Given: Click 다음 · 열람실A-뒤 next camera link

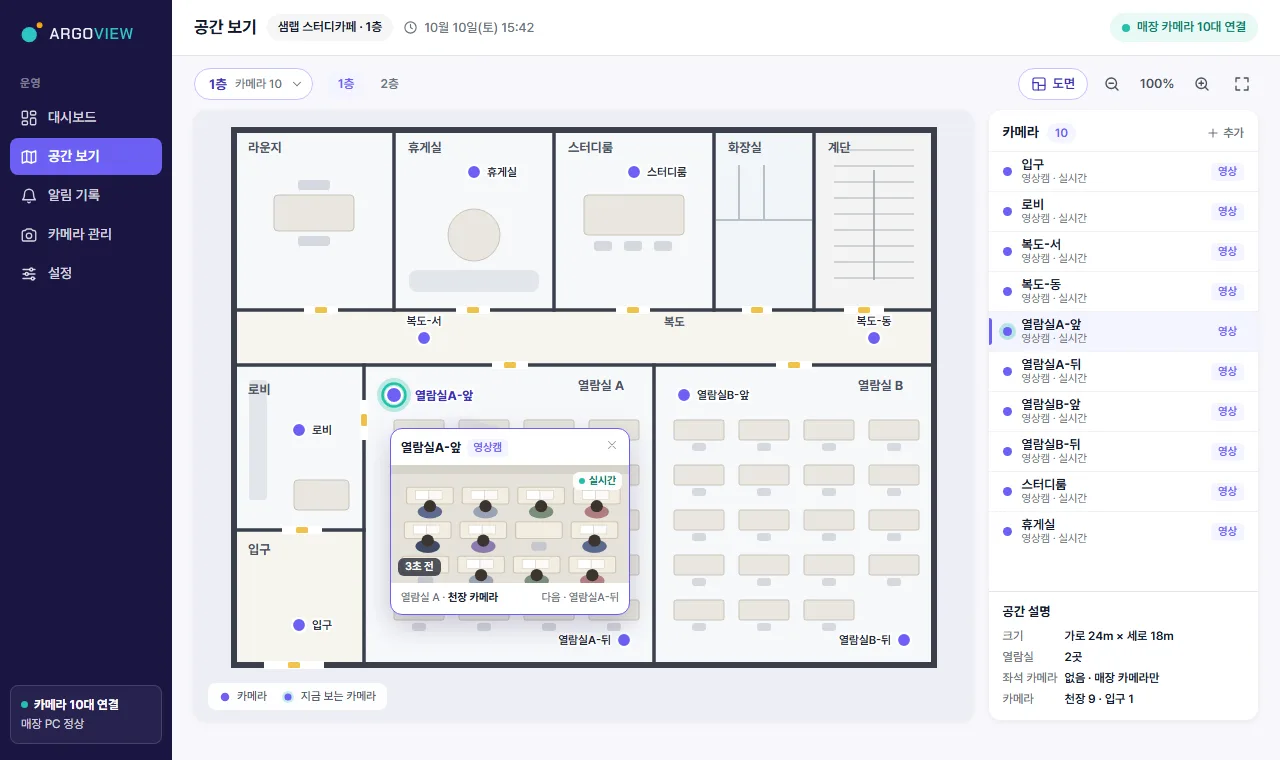Looking at the screenshot, I should pyautogui.click(x=580, y=597).
